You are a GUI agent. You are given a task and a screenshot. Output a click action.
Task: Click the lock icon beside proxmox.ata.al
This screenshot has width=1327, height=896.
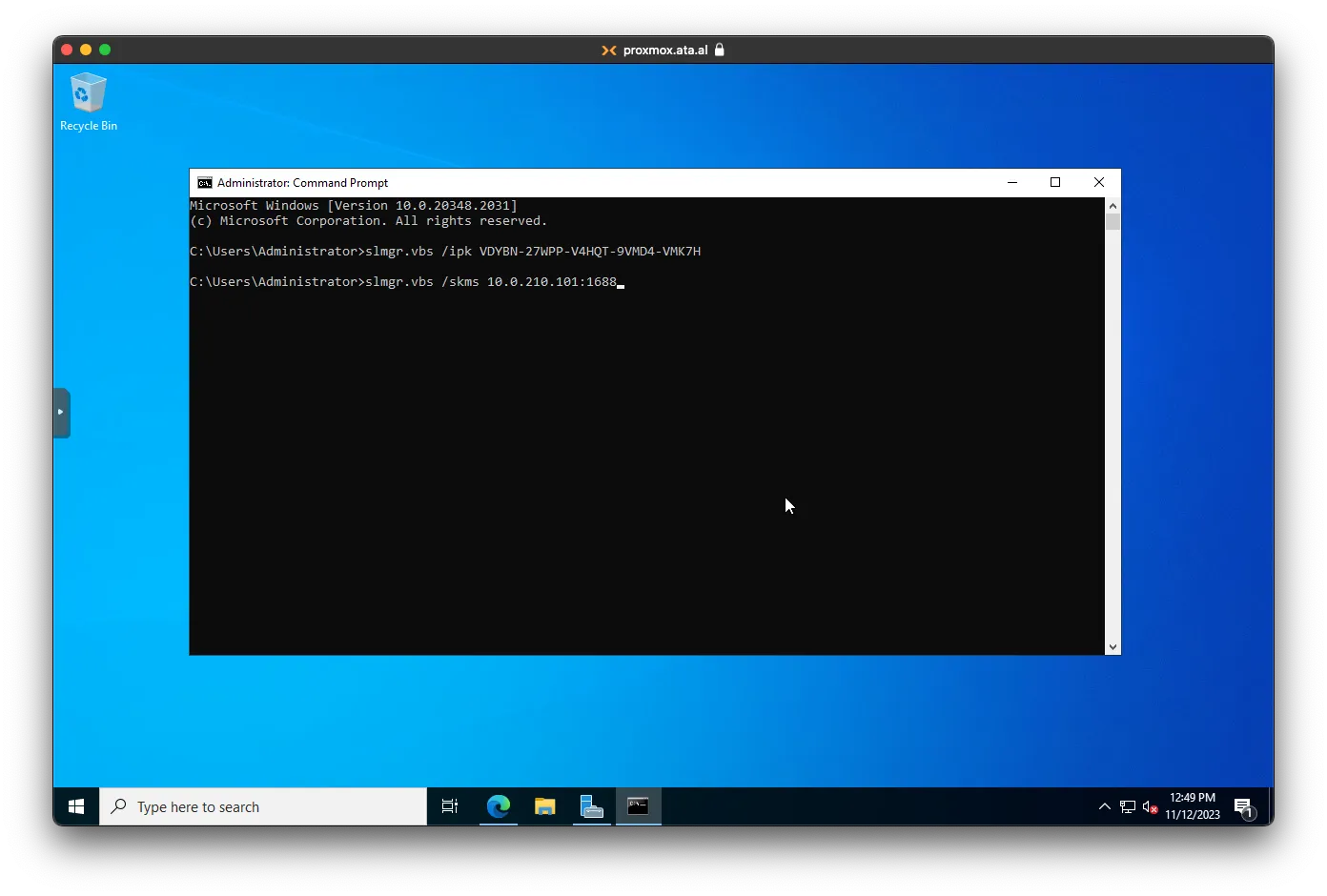point(720,50)
